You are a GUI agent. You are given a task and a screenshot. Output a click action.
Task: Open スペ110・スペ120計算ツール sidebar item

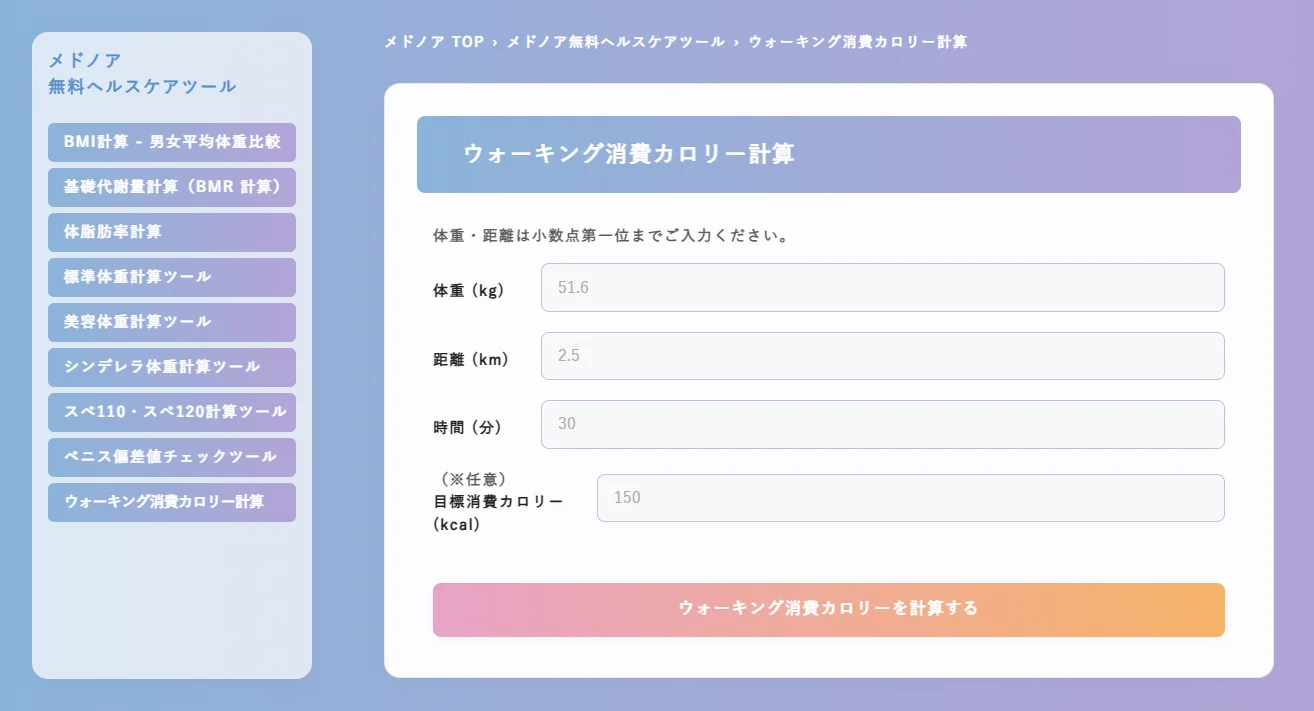tap(172, 412)
